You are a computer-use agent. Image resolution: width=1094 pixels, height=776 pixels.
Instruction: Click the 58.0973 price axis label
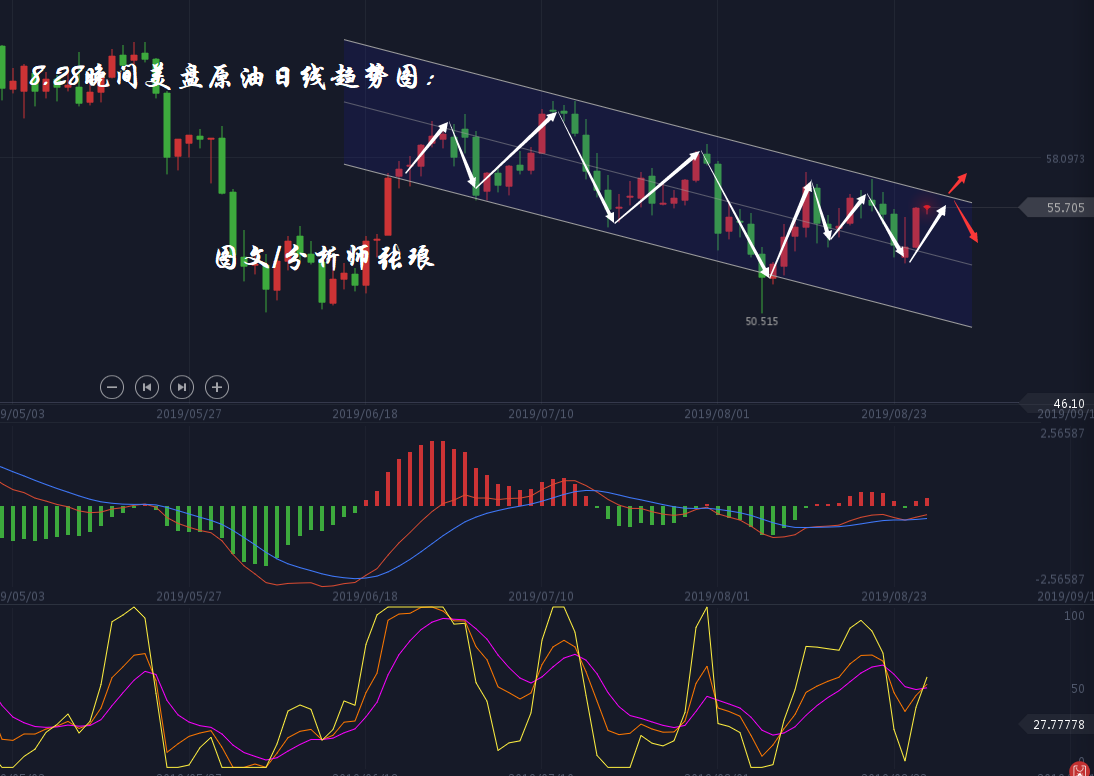(1064, 158)
